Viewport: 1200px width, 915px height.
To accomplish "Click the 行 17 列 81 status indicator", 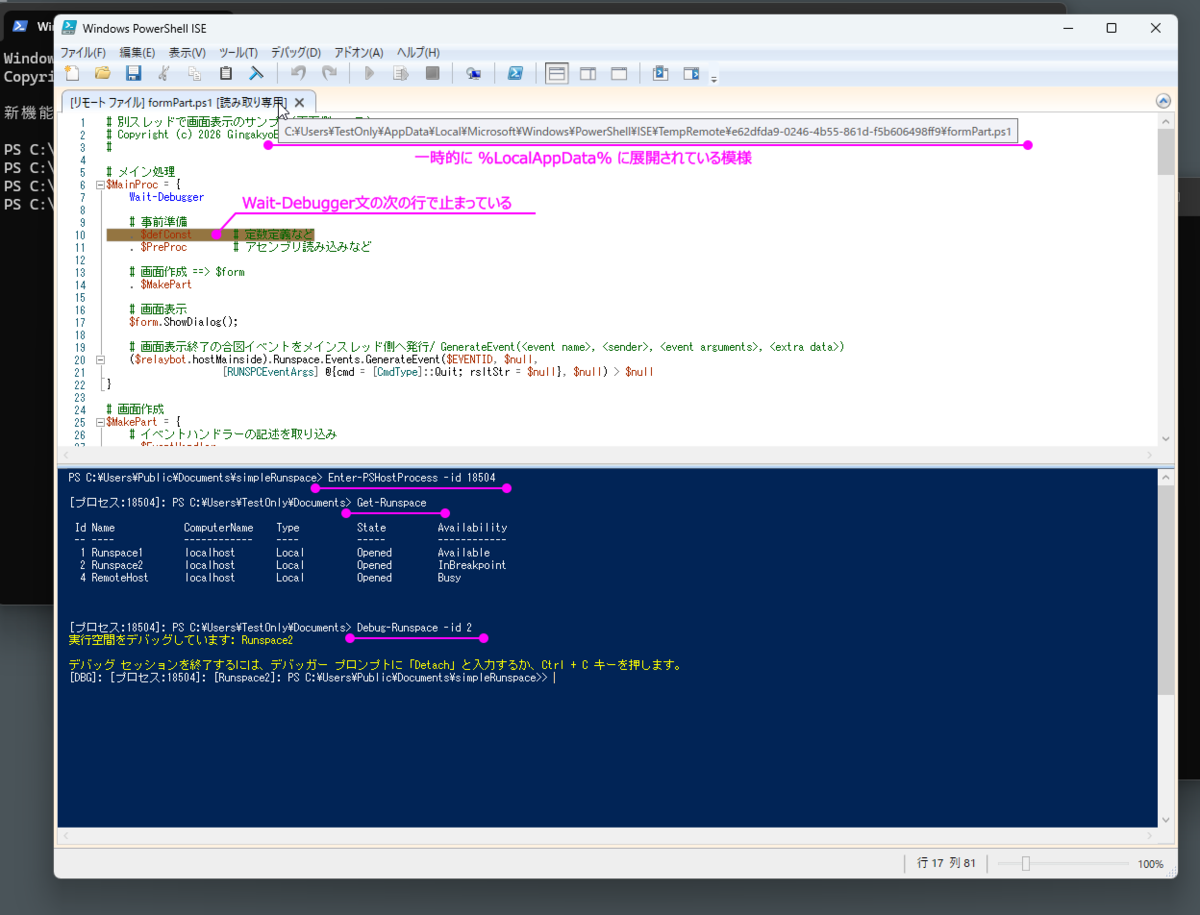I will (x=946, y=863).
